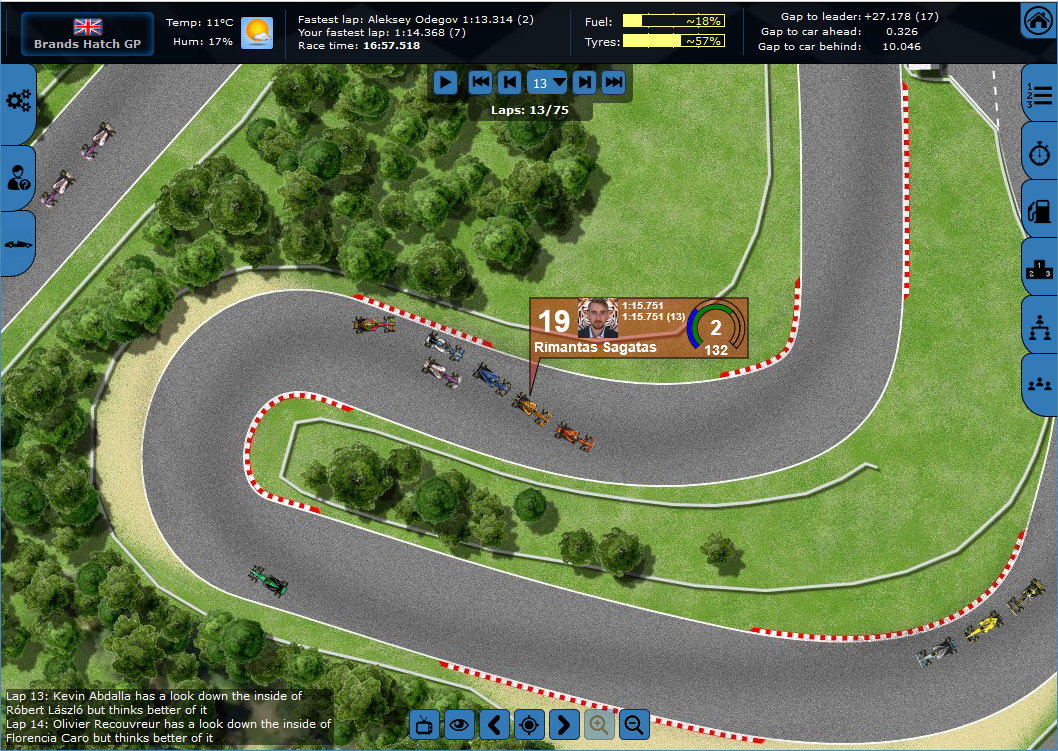The height and width of the screenshot is (751, 1058).
Task: Open the podium results panel
Action: 1037,270
